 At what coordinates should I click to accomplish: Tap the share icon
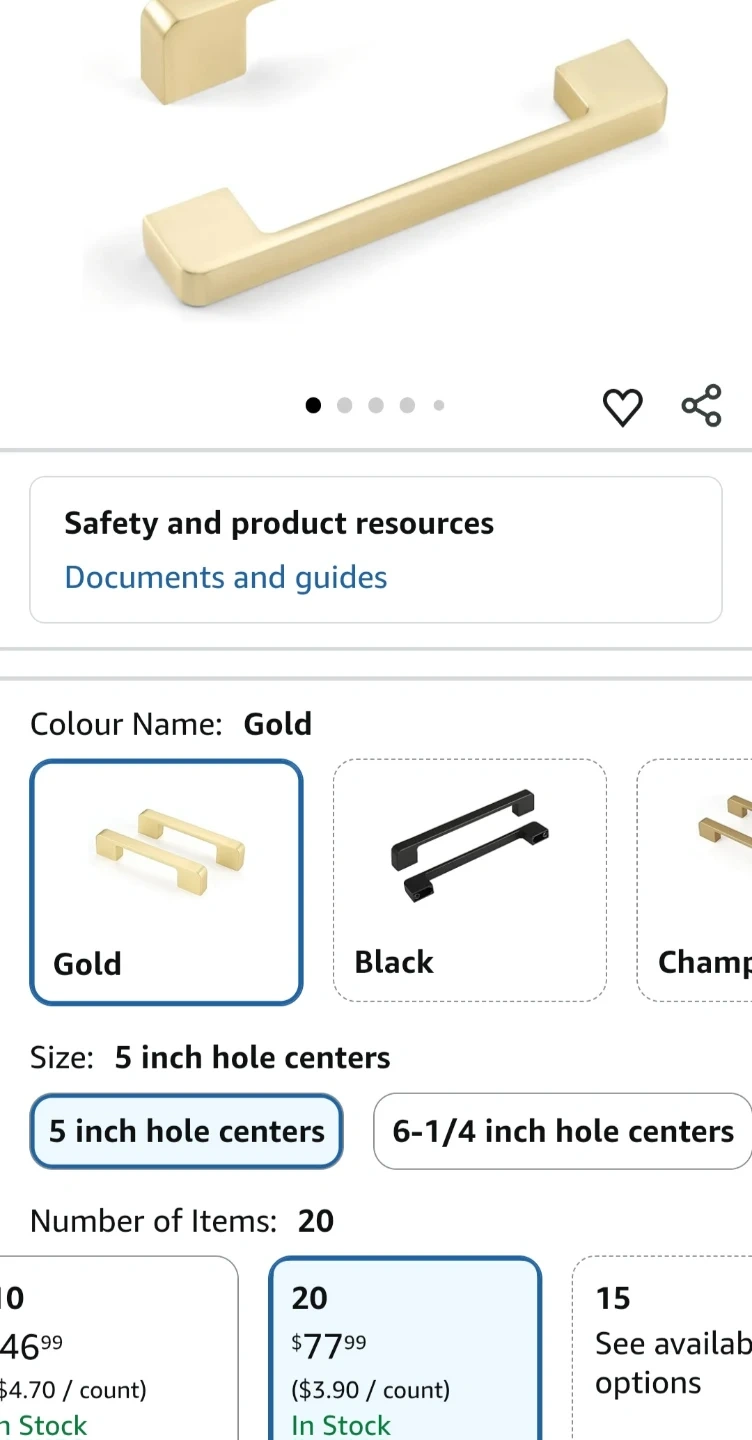click(x=701, y=406)
